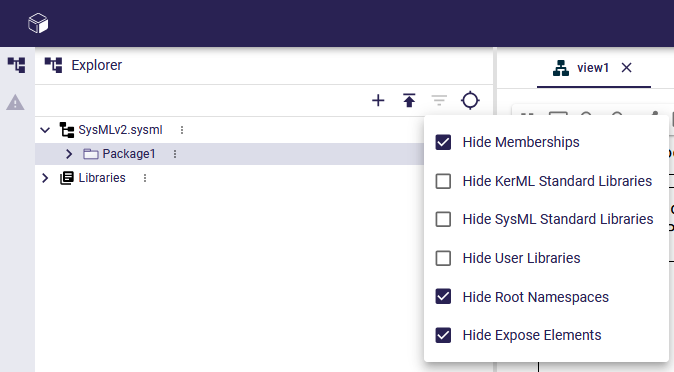
Task: Check Hide KerML Standard Libraries
Action: point(443,181)
